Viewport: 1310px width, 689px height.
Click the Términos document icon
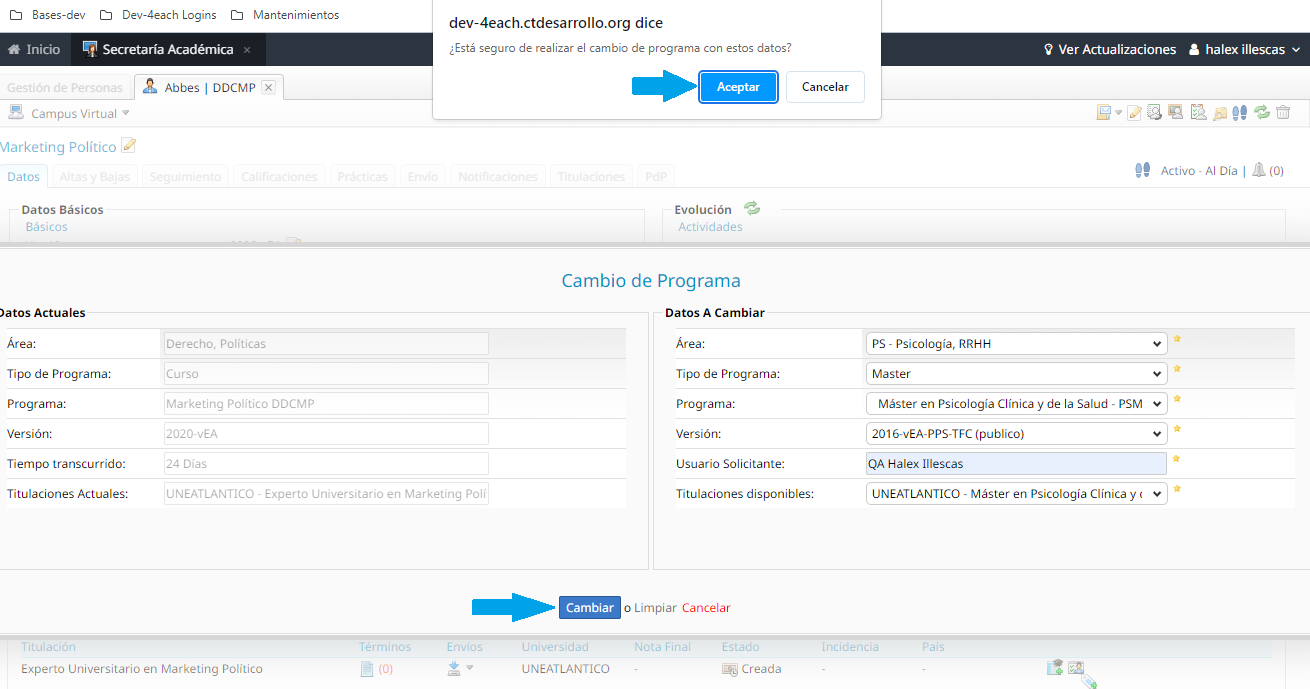click(x=367, y=669)
